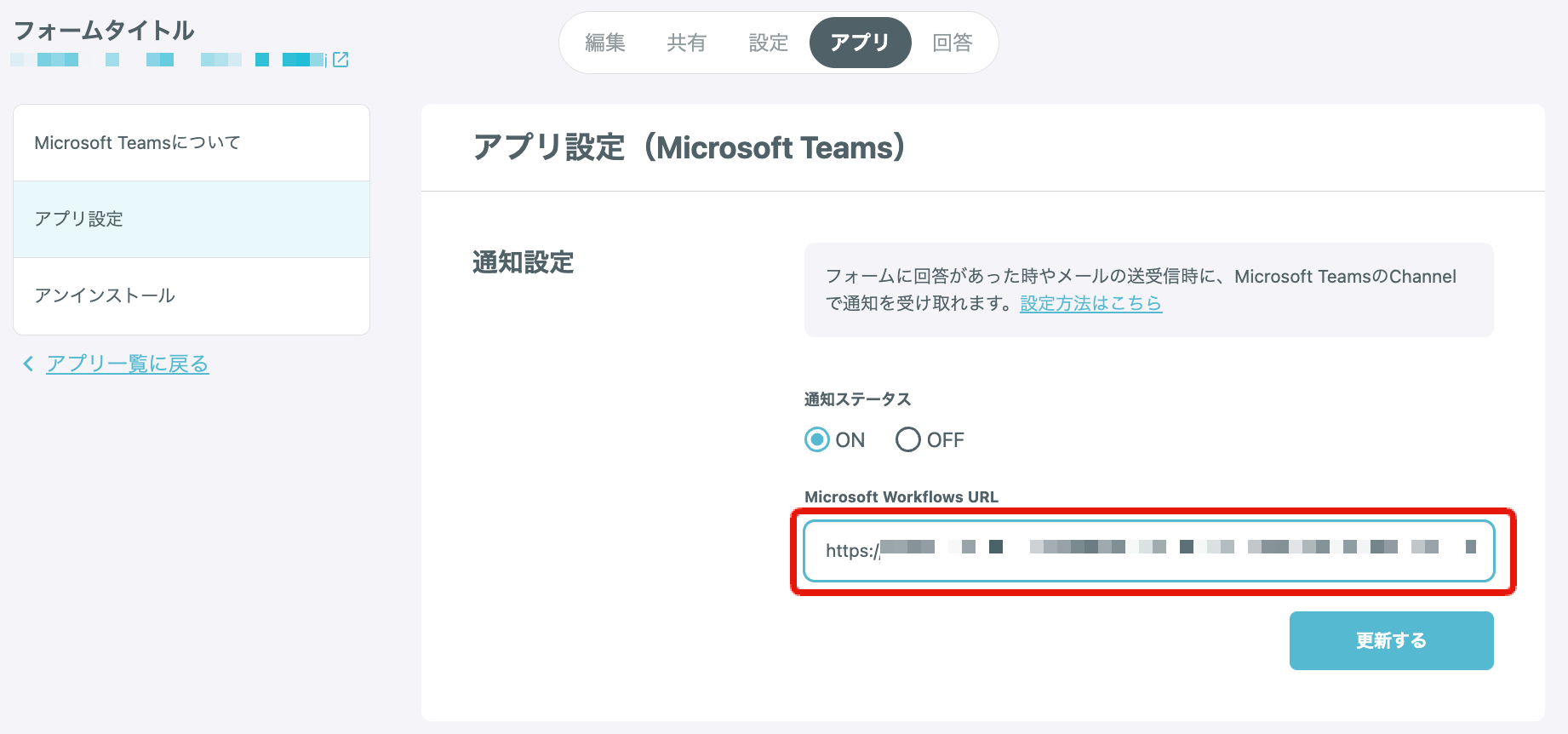The width and height of the screenshot is (1568, 734).
Task: Click the Microsoft Workflows URL field label
Action: 901,496
